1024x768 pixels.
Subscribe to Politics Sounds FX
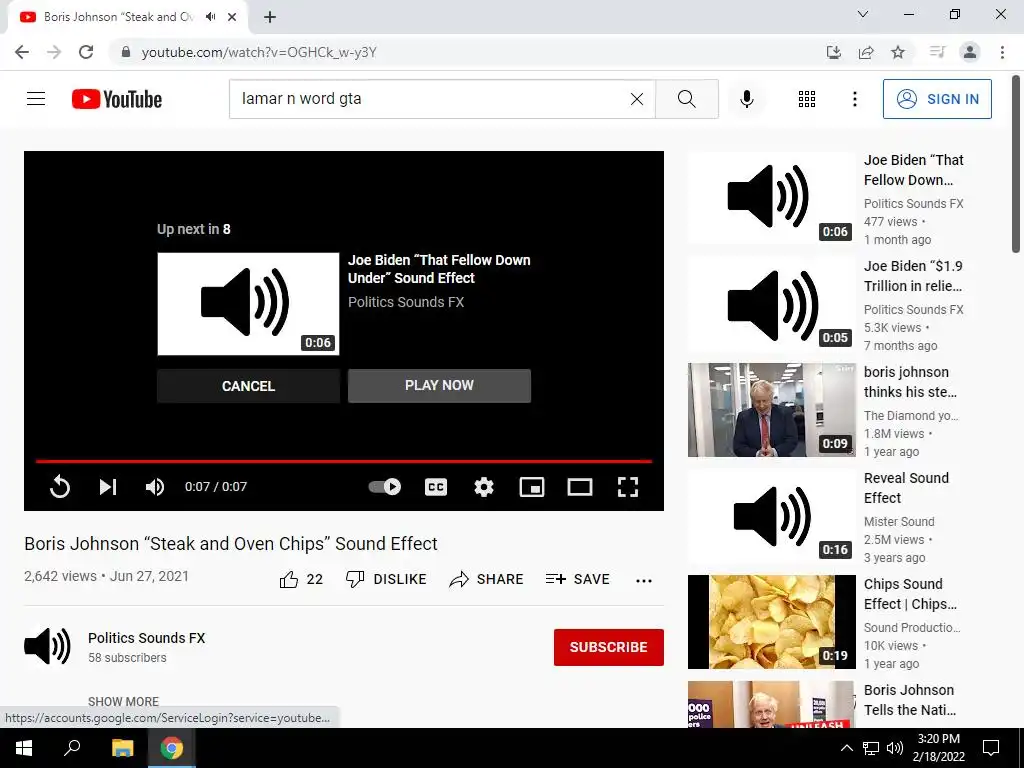pos(609,647)
